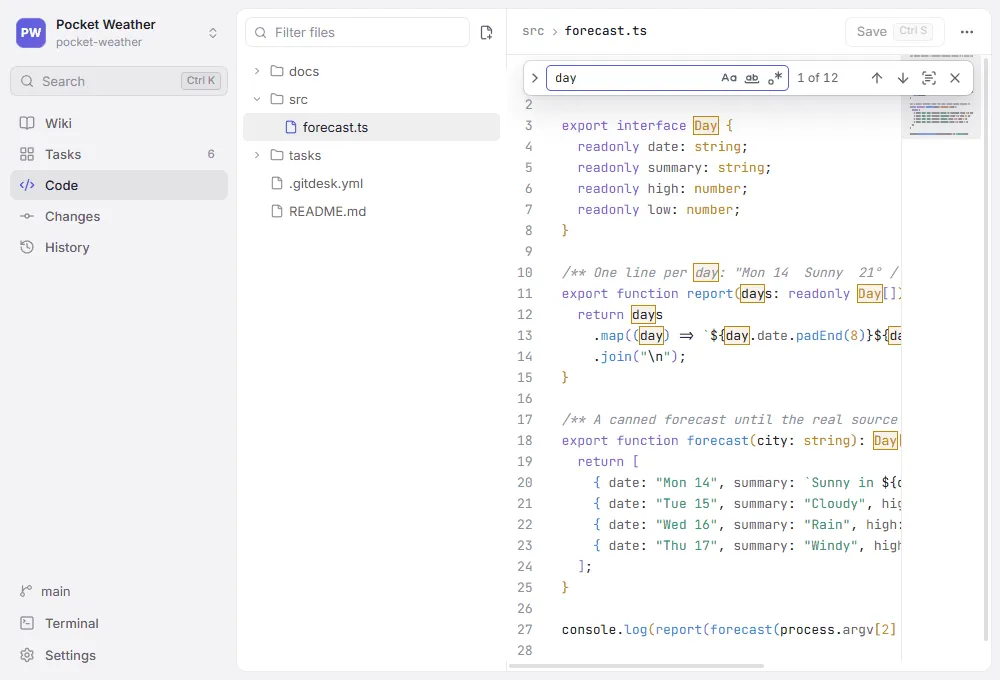Click the 1 of 12 match counter
Viewport: 1000px width, 680px height.
[818, 78]
